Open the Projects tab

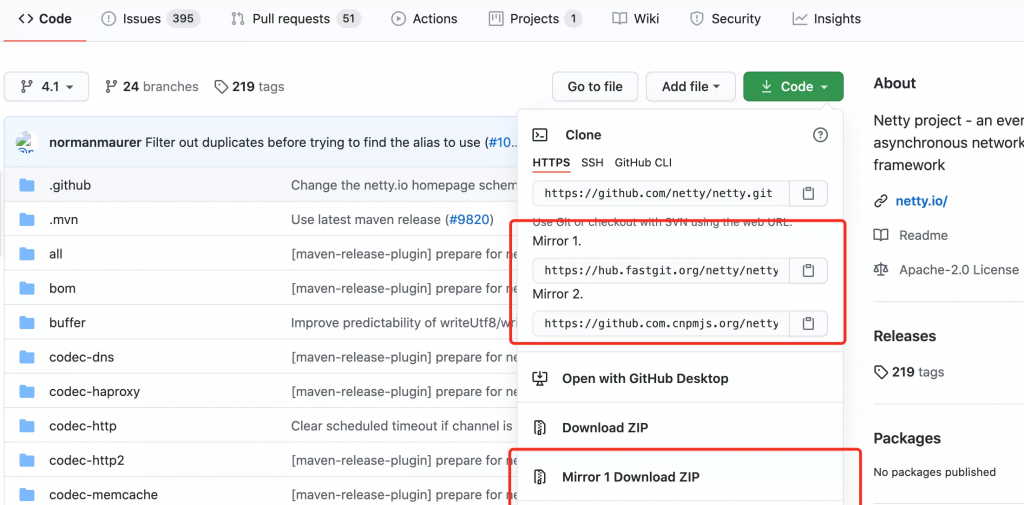tap(536, 19)
